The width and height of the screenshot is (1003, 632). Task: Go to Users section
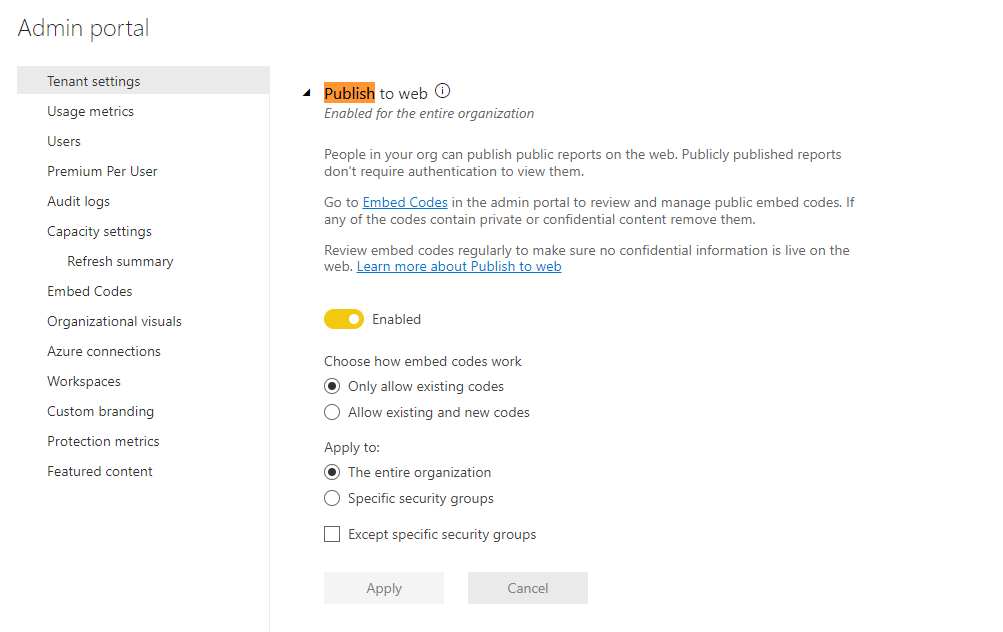point(64,141)
